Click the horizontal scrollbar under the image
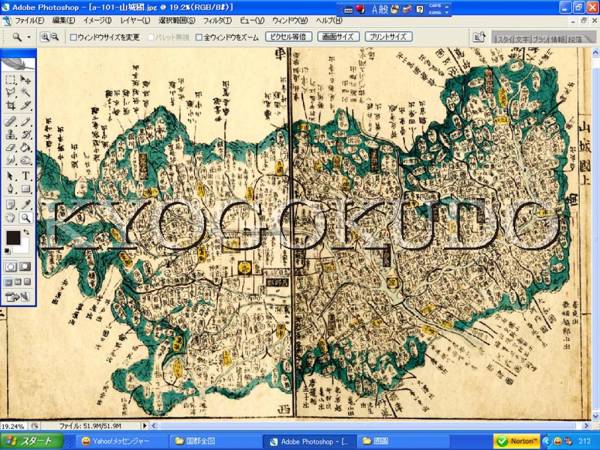The width and height of the screenshot is (600, 450). (x=369, y=426)
